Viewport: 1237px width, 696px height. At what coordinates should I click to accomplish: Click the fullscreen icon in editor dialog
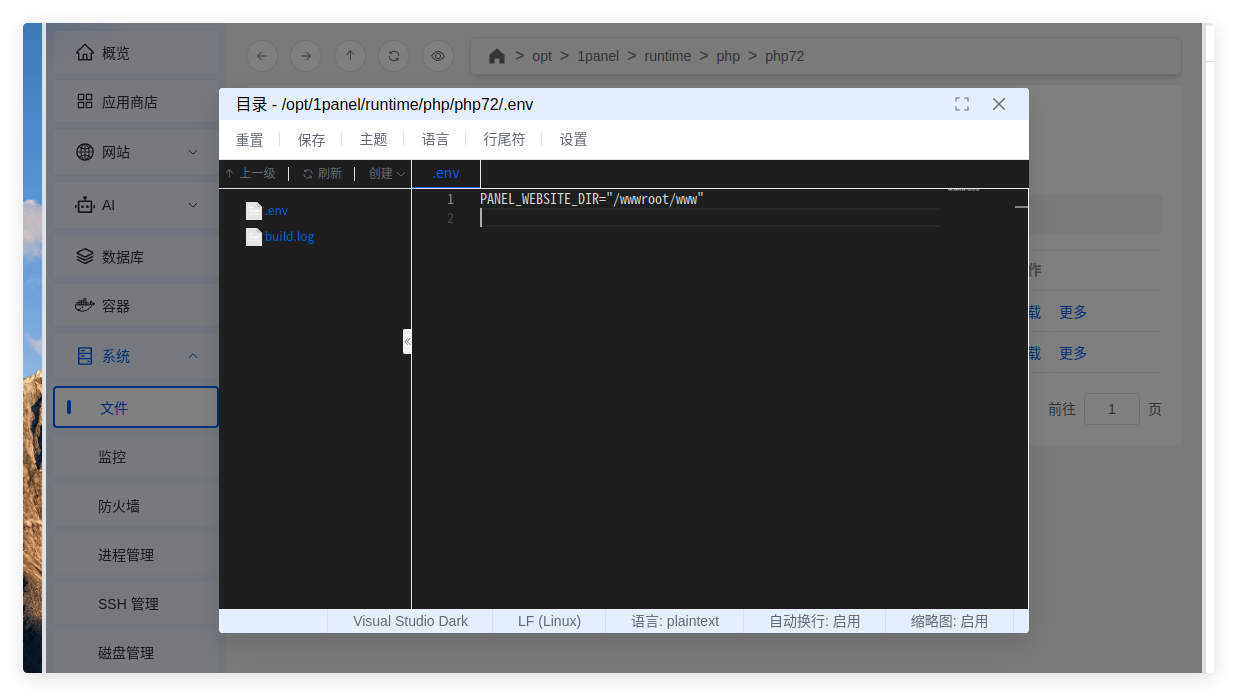[962, 104]
